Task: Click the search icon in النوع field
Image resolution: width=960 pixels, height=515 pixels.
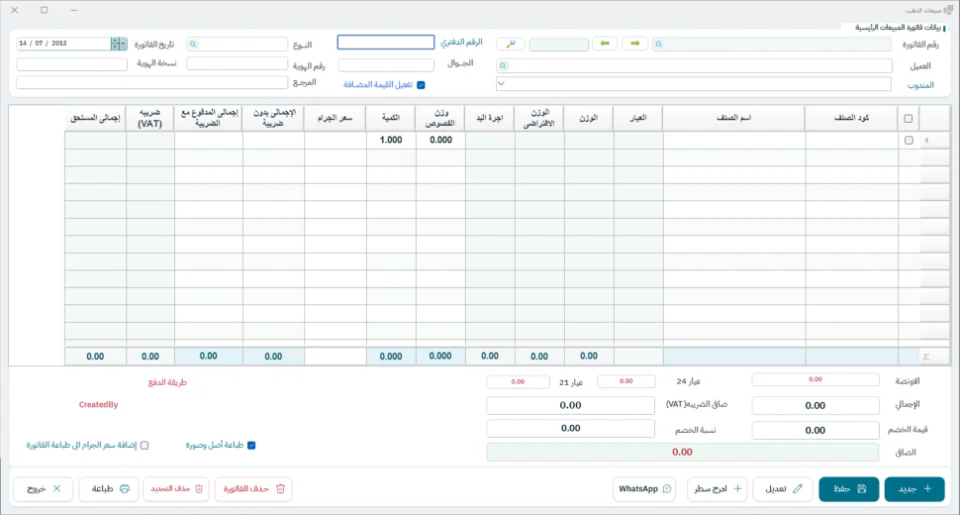Action: pyautogui.click(x=193, y=44)
